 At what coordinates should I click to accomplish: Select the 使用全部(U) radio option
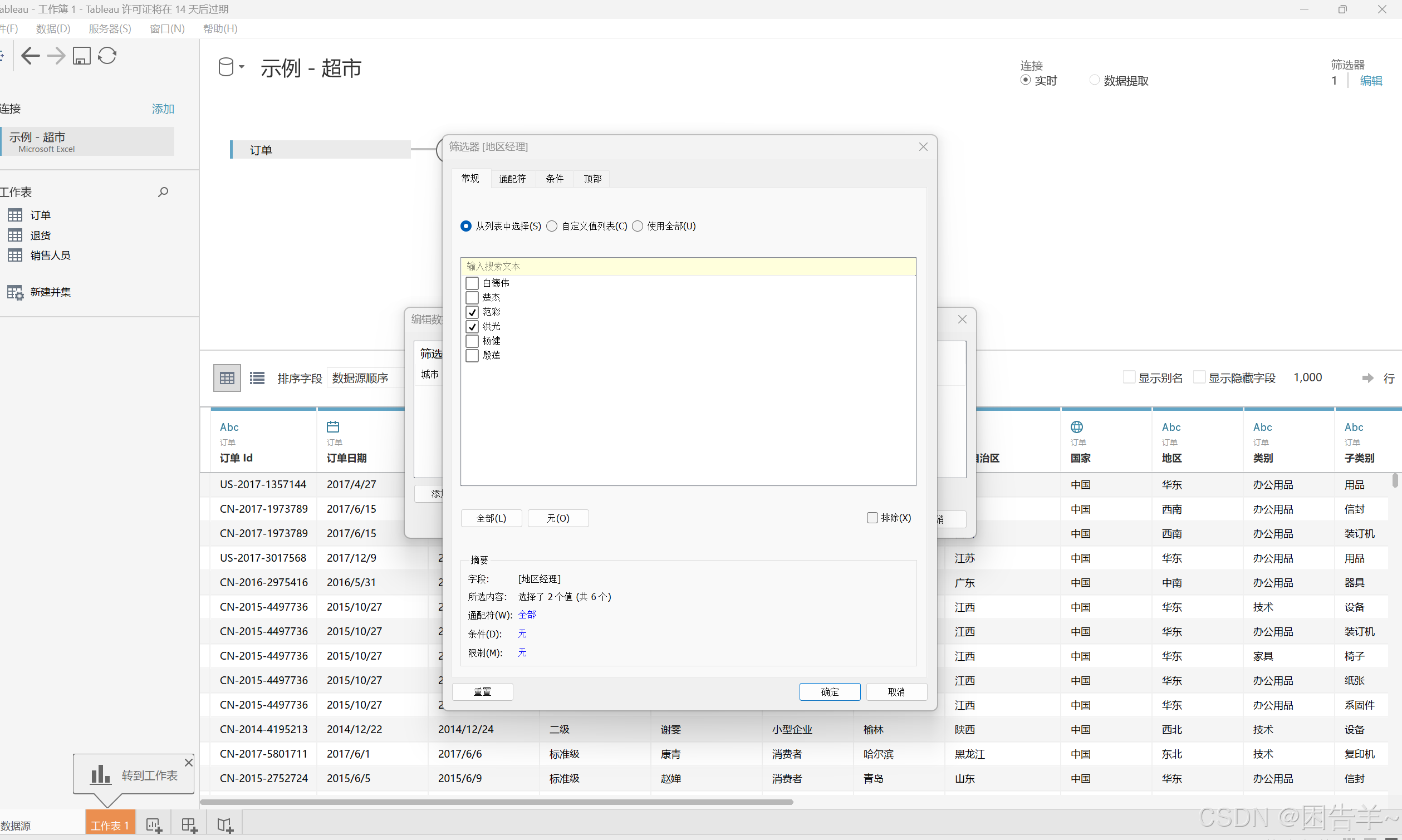point(638,226)
